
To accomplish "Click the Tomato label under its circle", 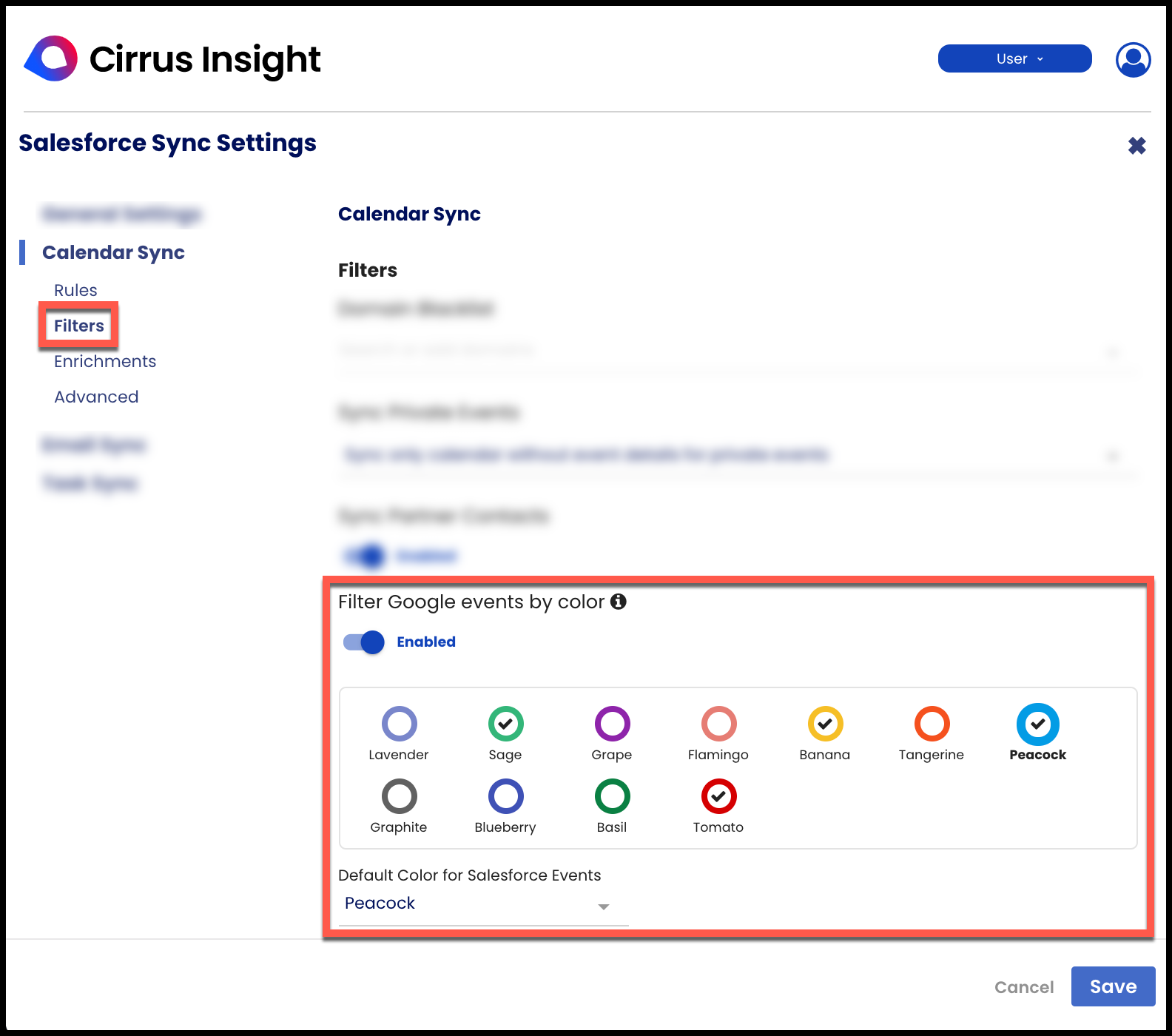I will coord(718,827).
